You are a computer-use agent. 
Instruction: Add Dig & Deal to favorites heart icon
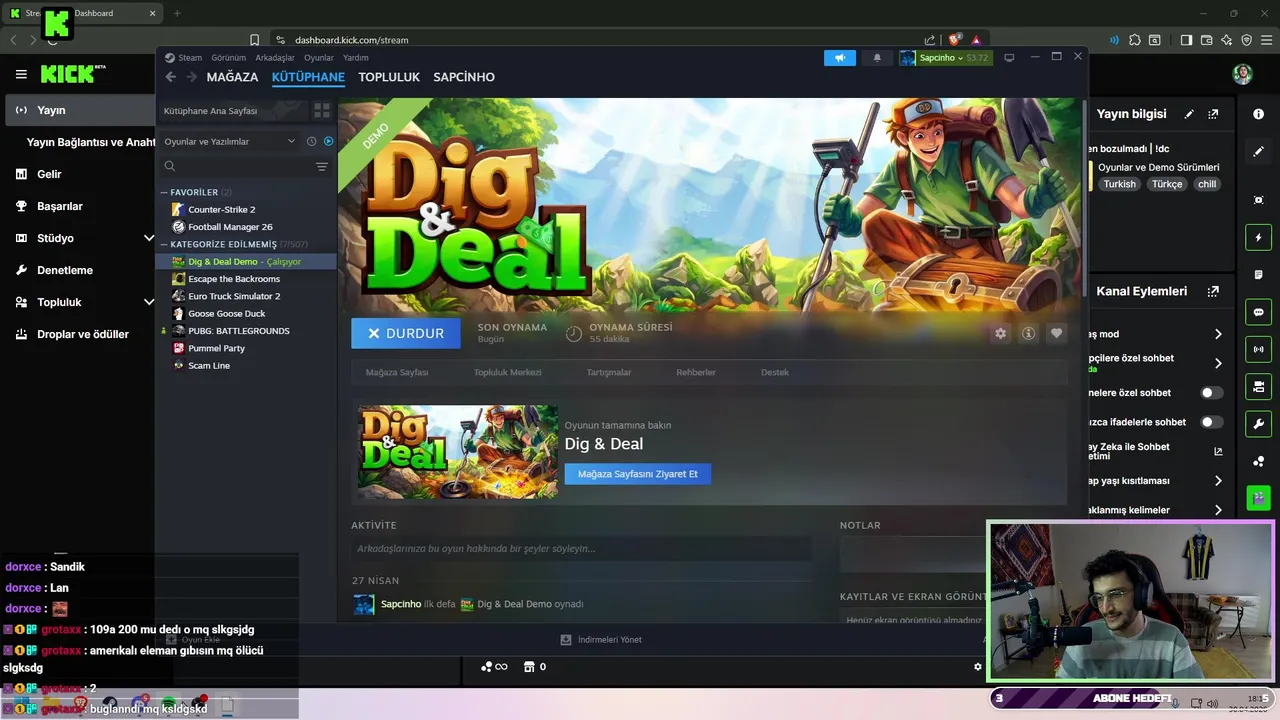(x=1056, y=333)
